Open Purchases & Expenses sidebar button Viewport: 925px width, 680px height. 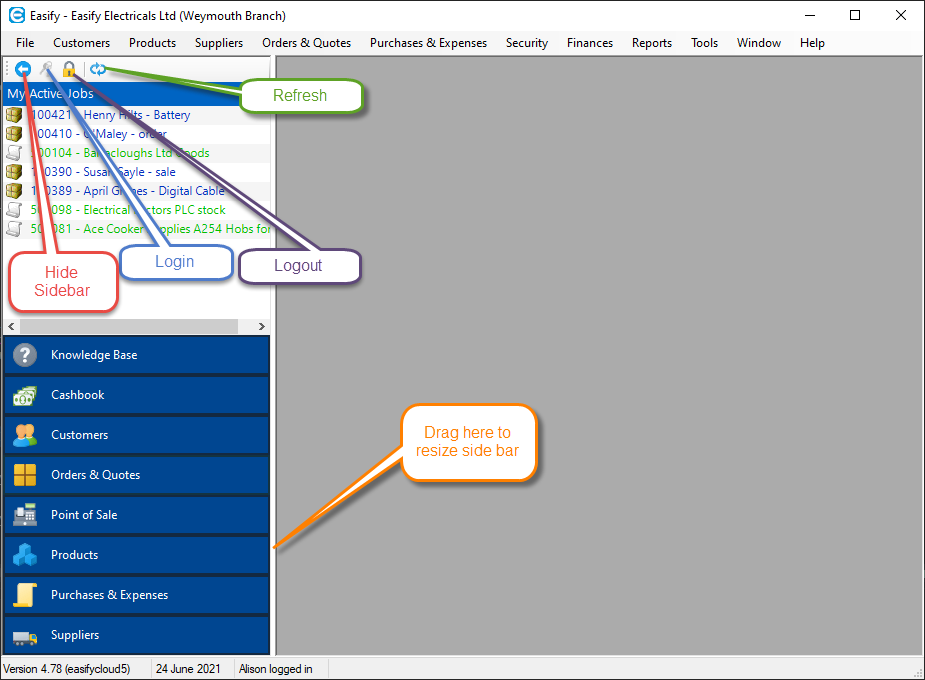pyautogui.click(x=137, y=595)
